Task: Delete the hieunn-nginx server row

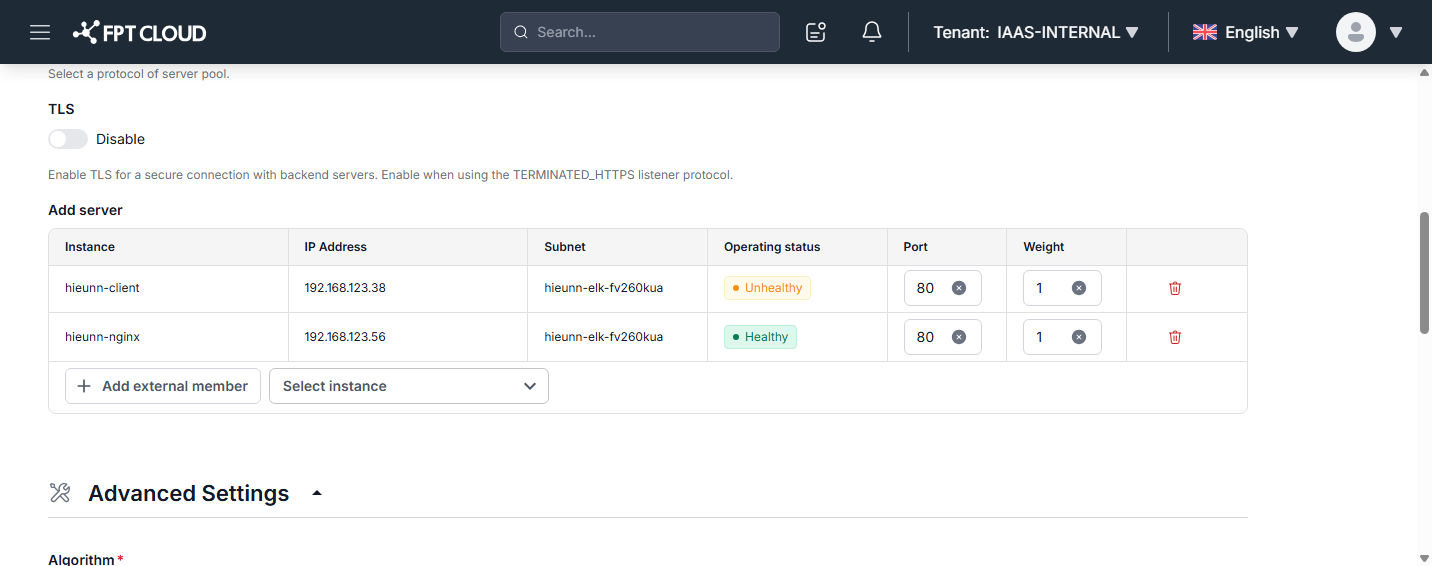Action: (1175, 337)
